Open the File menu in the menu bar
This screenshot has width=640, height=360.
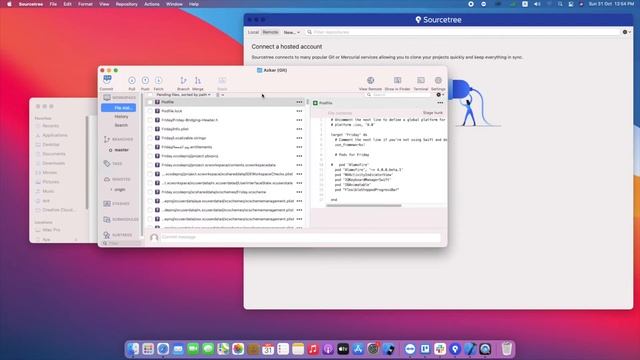(53, 4)
